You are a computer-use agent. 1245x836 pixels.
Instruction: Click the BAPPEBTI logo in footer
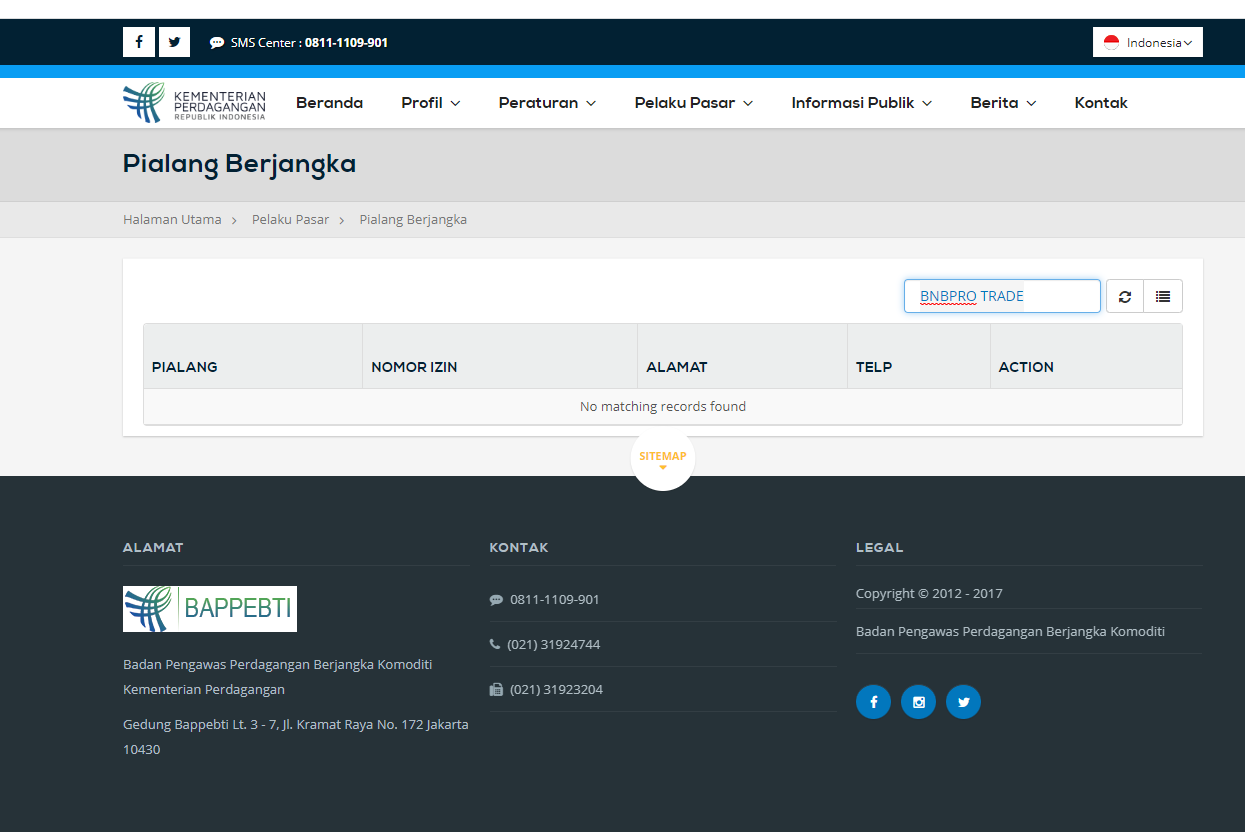pos(210,609)
